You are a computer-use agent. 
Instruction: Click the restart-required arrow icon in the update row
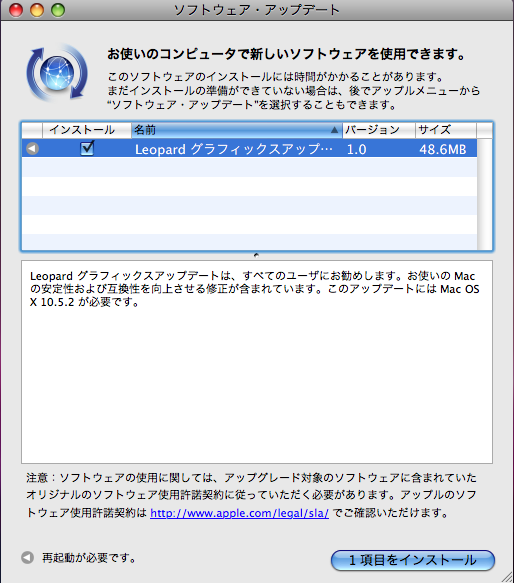[32, 149]
